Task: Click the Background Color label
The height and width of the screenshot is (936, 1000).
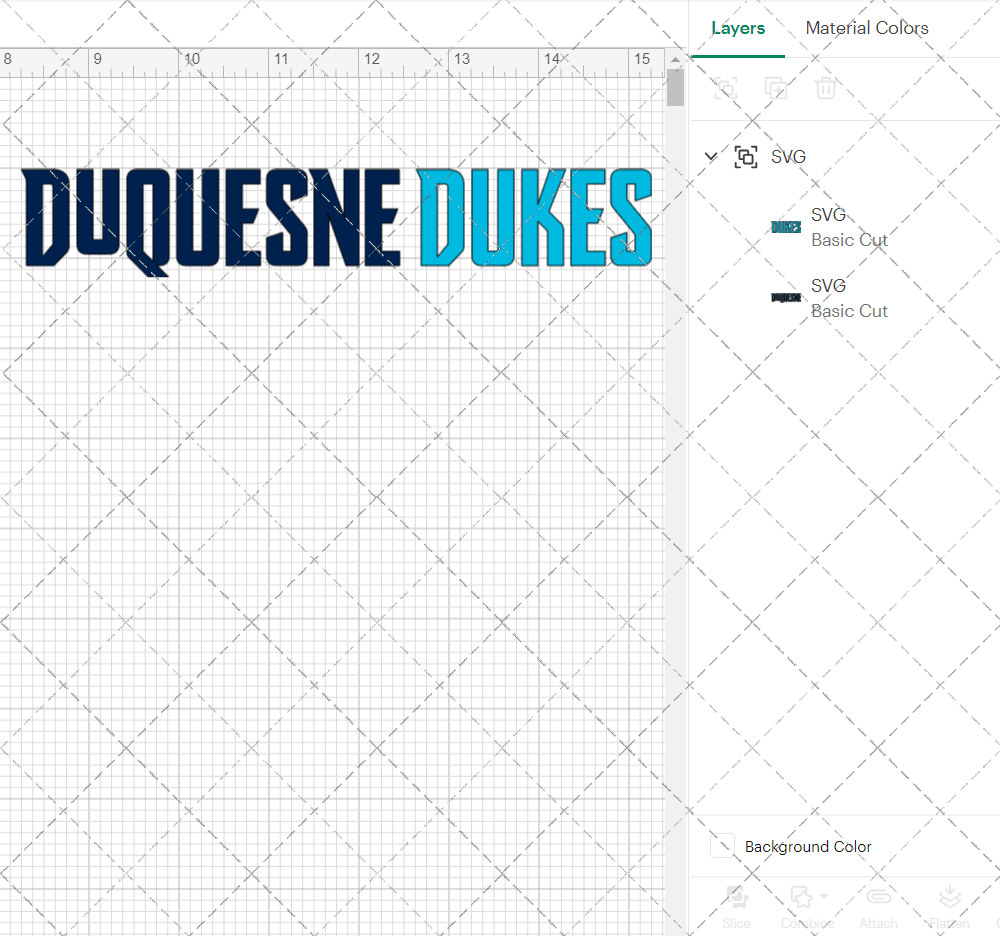Action: 808,847
